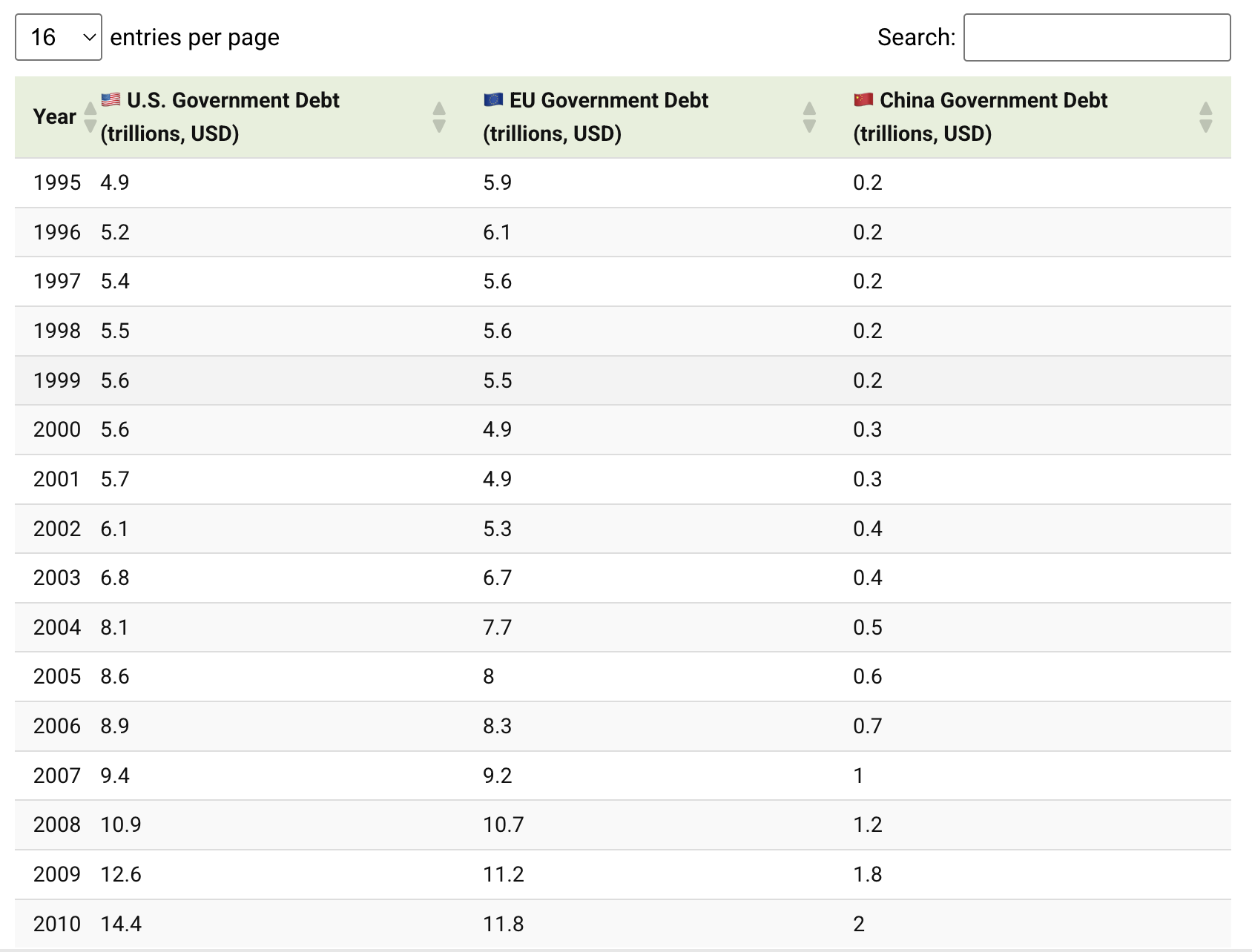Viewport: 1252px width, 952px height.
Task: Open the entries per page dropdown
Action: 58,37
